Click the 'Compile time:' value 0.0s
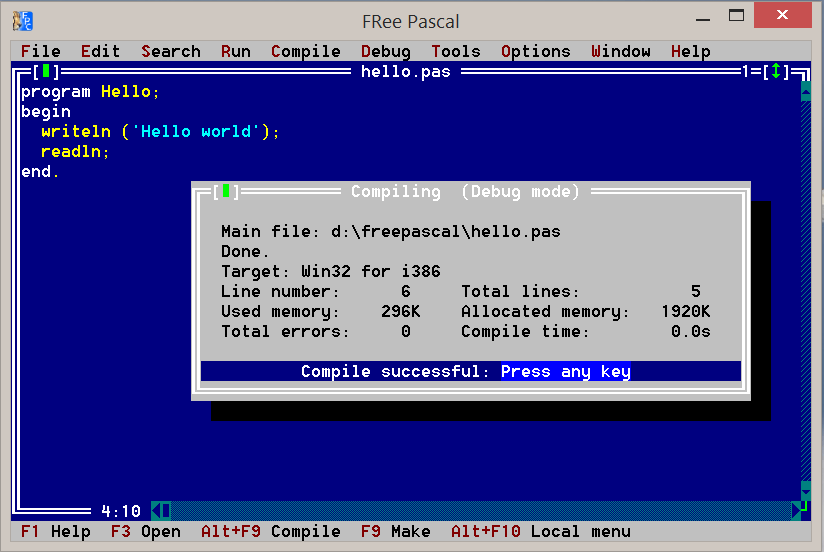Screen dimensions: 824x552 691,331
